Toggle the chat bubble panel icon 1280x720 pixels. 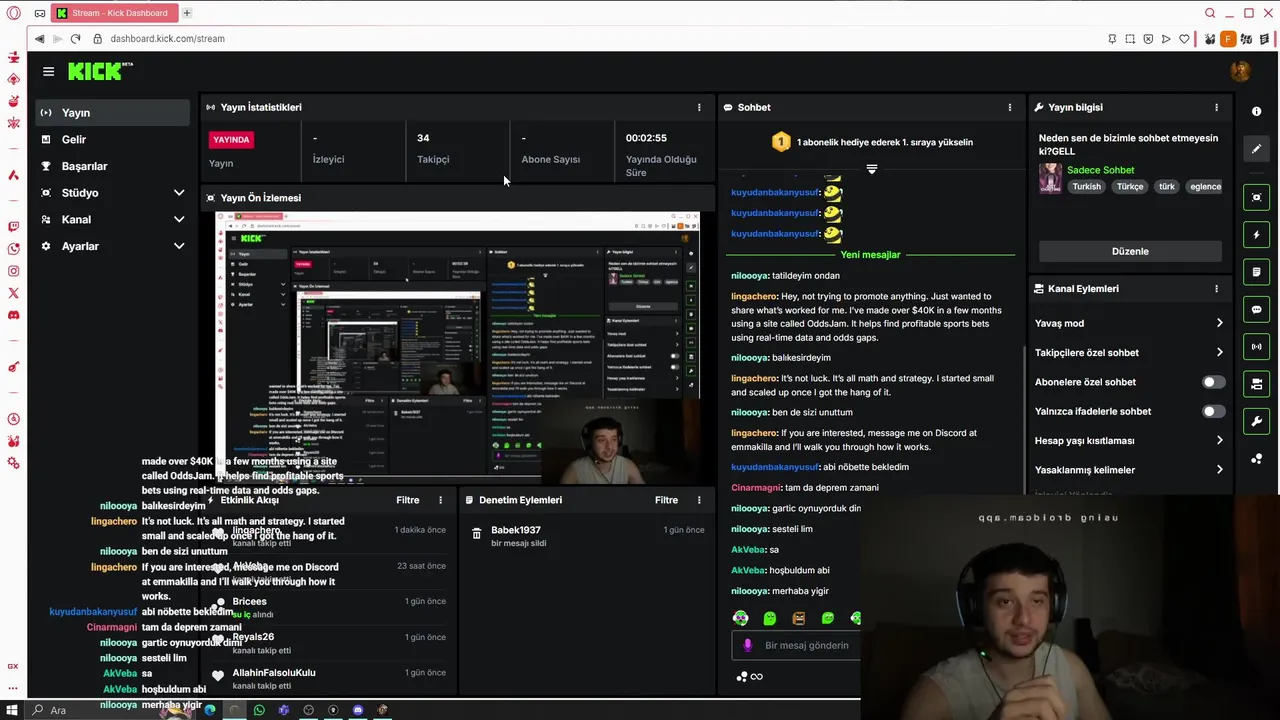pos(1257,310)
